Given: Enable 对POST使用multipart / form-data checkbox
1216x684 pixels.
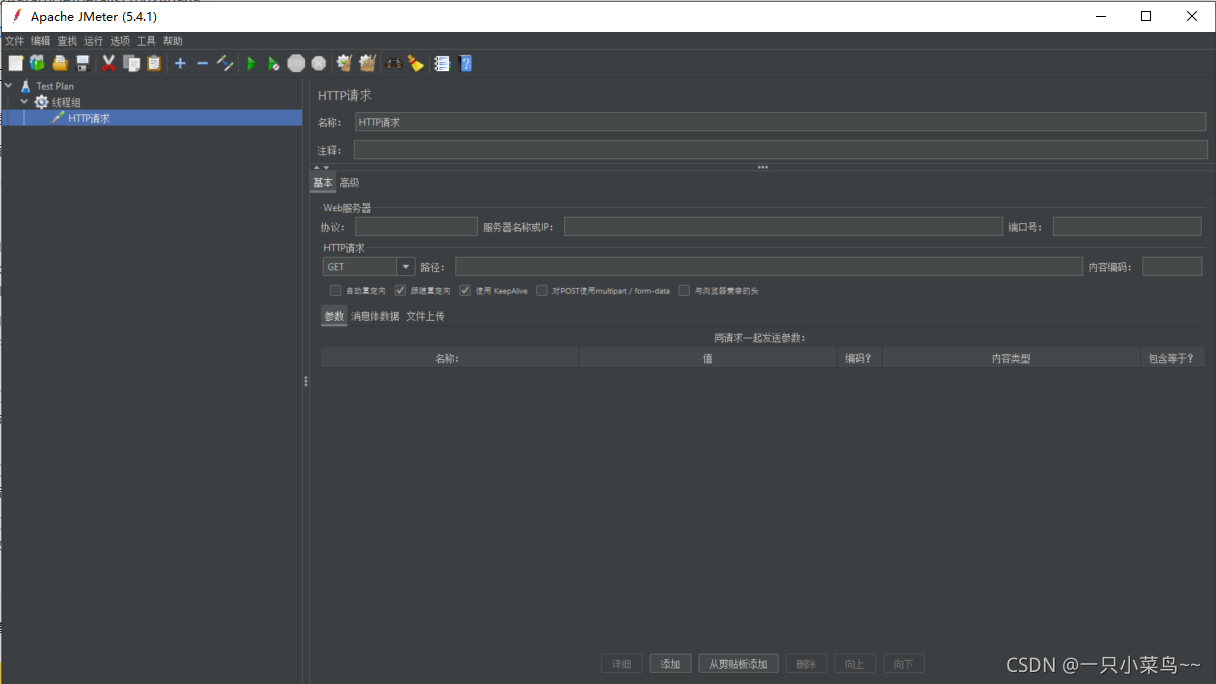Looking at the screenshot, I should (x=542, y=291).
